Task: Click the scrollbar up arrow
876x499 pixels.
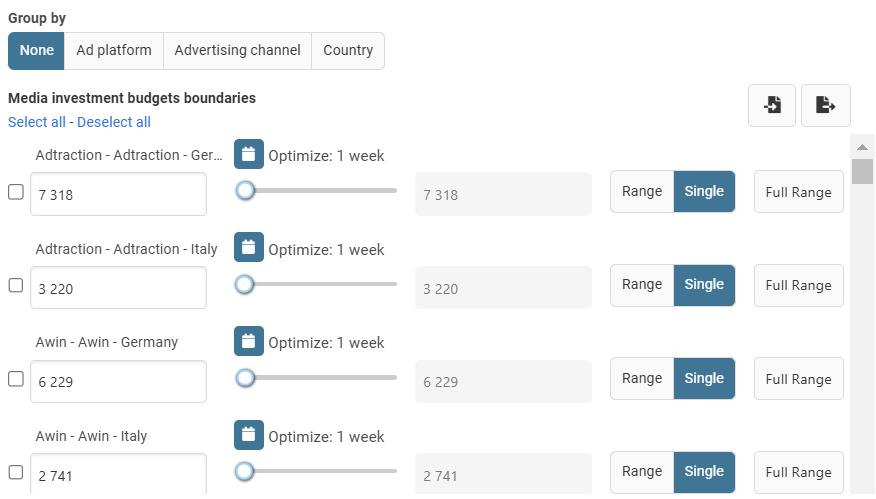Action: tap(862, 145)
